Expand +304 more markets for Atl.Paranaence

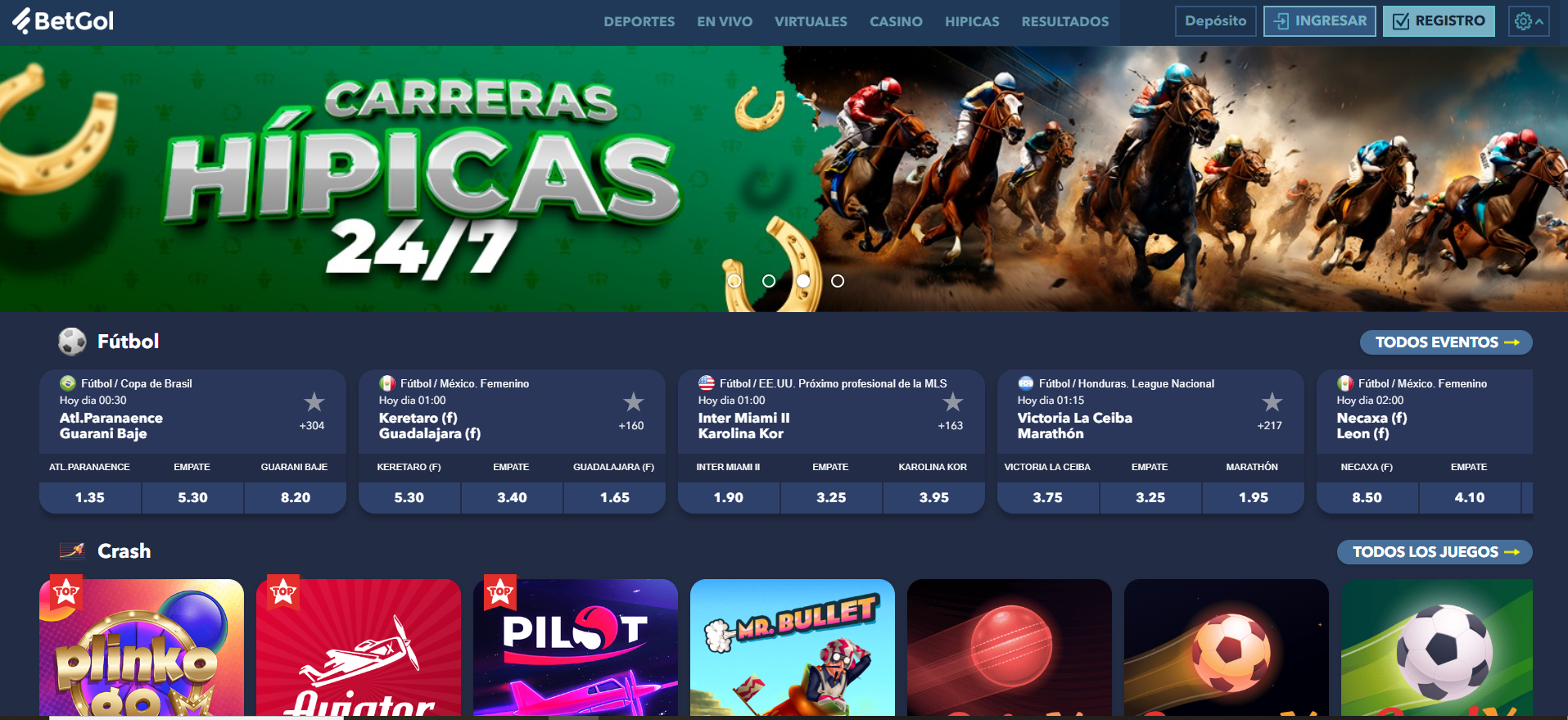(312, 426)
